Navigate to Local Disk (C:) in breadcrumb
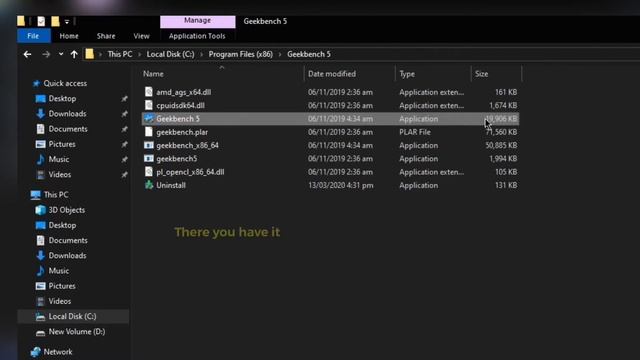 click(x=171, y=54)
